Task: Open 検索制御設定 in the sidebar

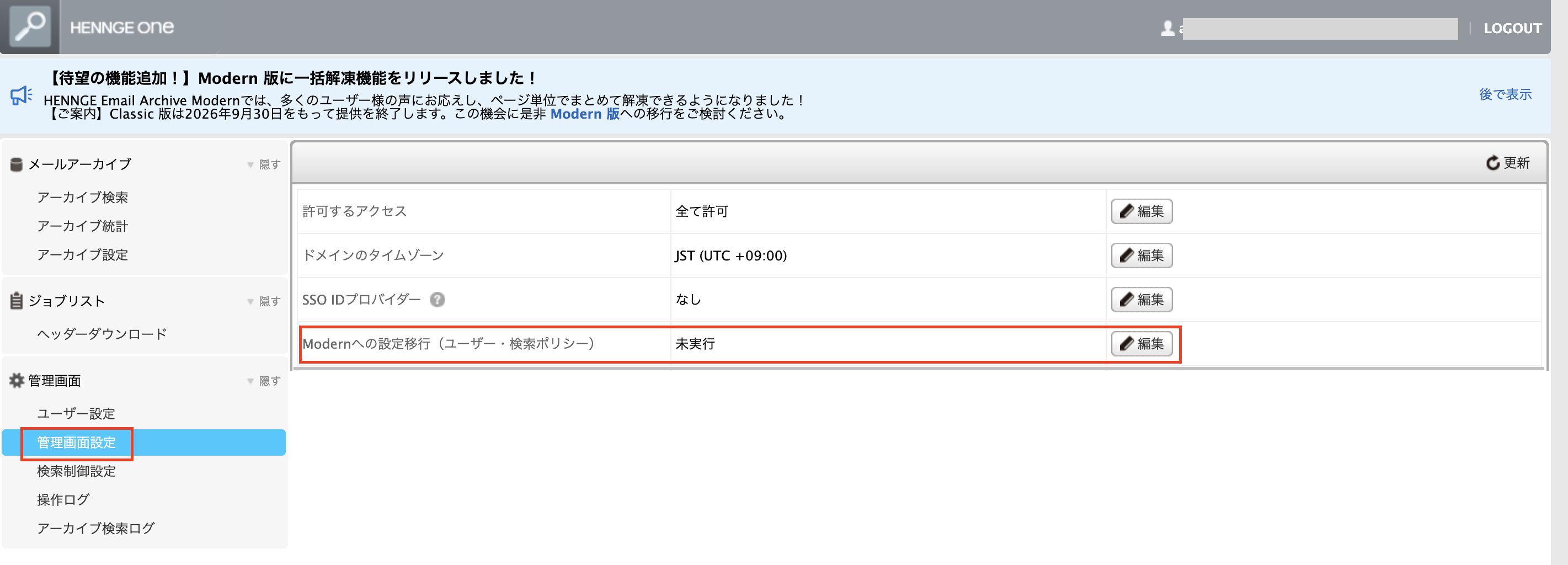Action: 76,471
